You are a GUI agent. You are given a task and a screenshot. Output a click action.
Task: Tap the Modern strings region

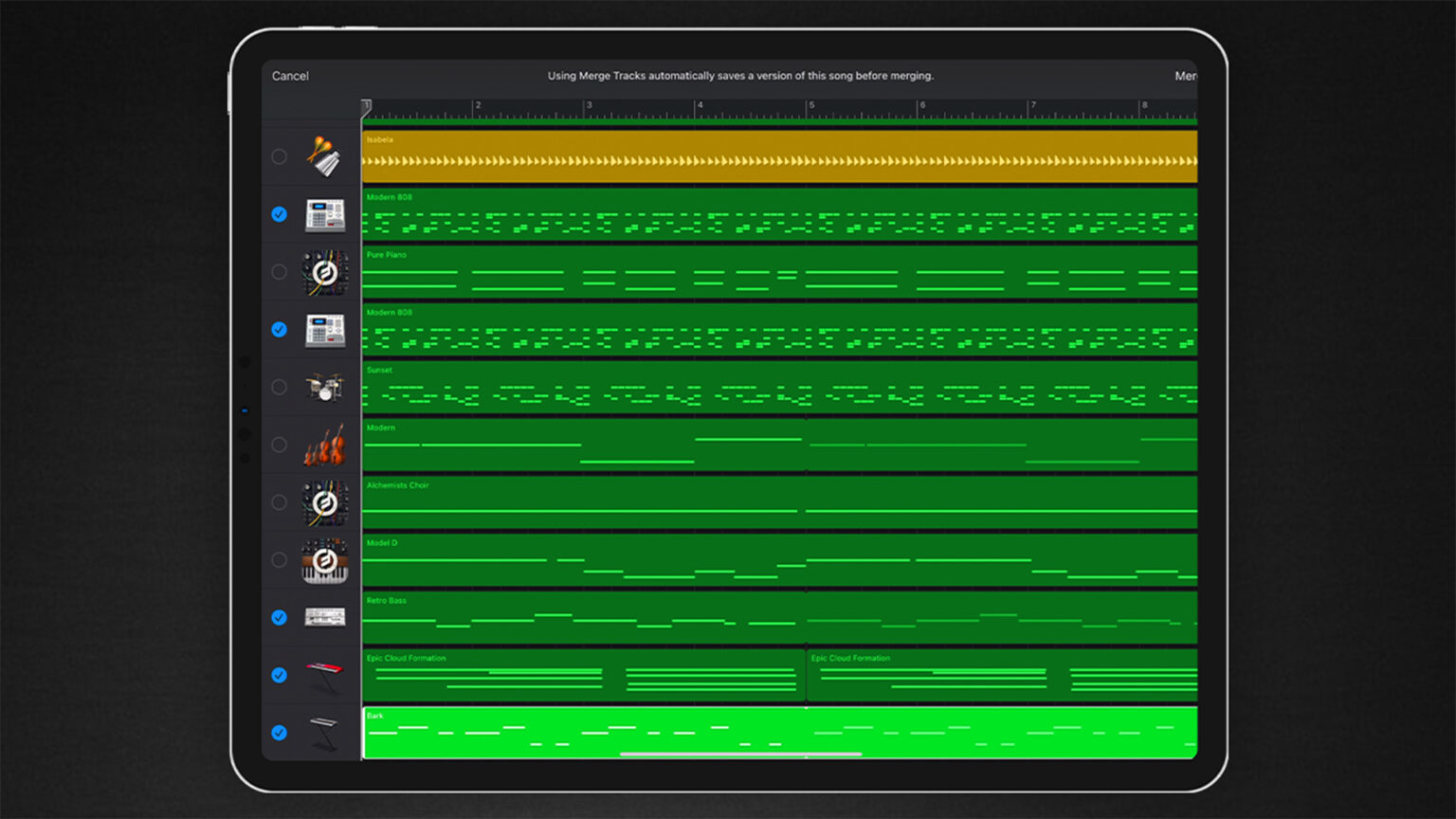[779, 445]
